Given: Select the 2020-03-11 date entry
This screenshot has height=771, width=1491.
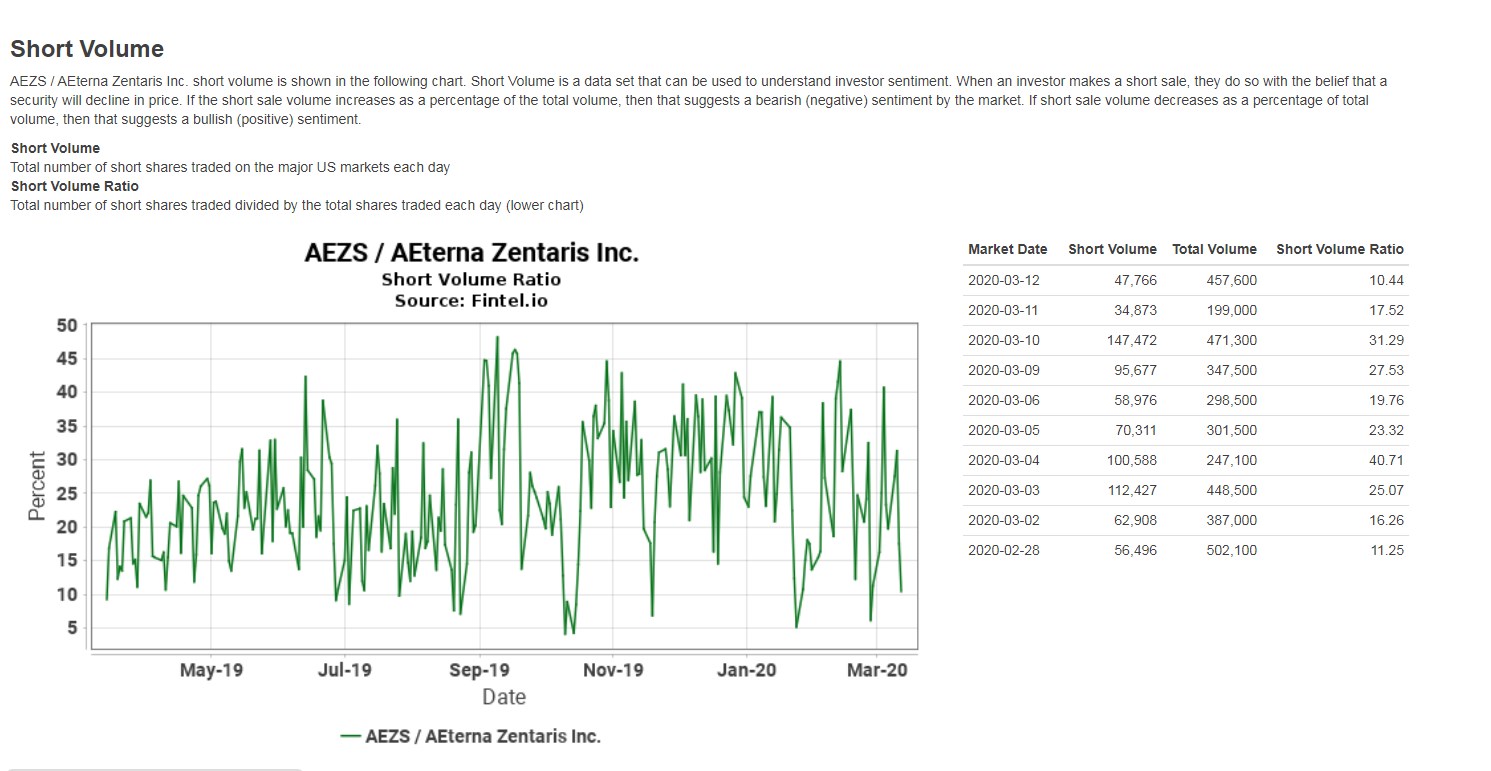Looking at the screenshot, I should coord(1004,310).
